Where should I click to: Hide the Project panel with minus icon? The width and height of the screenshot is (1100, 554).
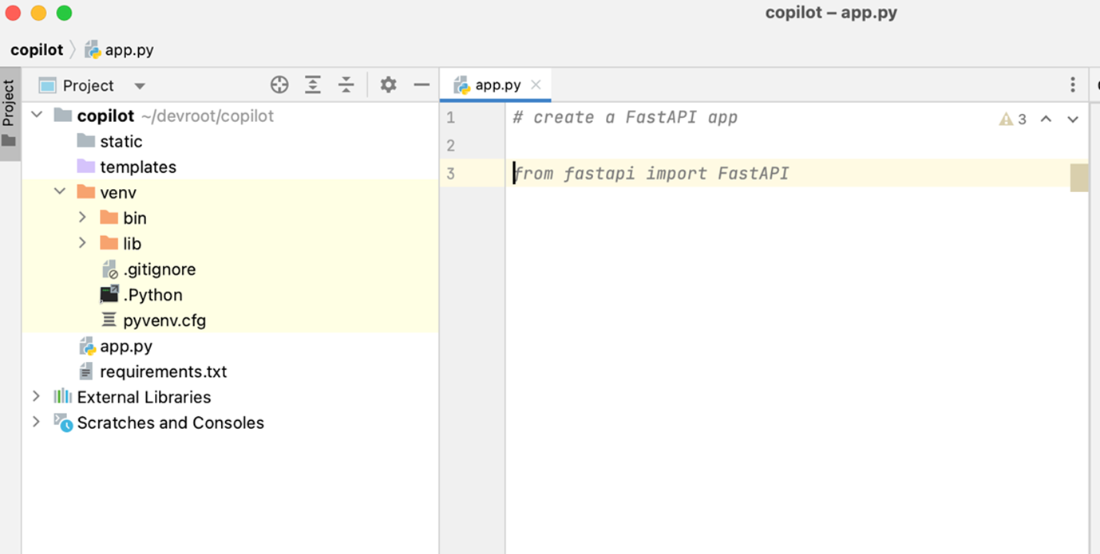click(421, 85)
